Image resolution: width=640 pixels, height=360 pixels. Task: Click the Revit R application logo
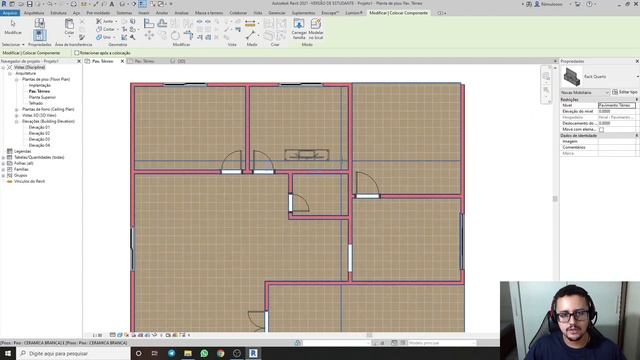click(x=4, y=4)
